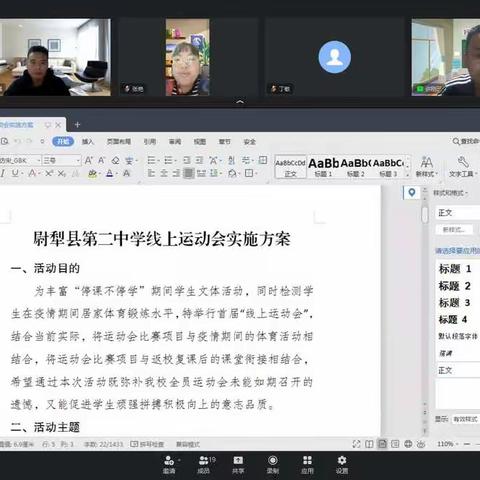Apply superscript formatting
This screenshot has height=480, width=480.
[49, 173]
